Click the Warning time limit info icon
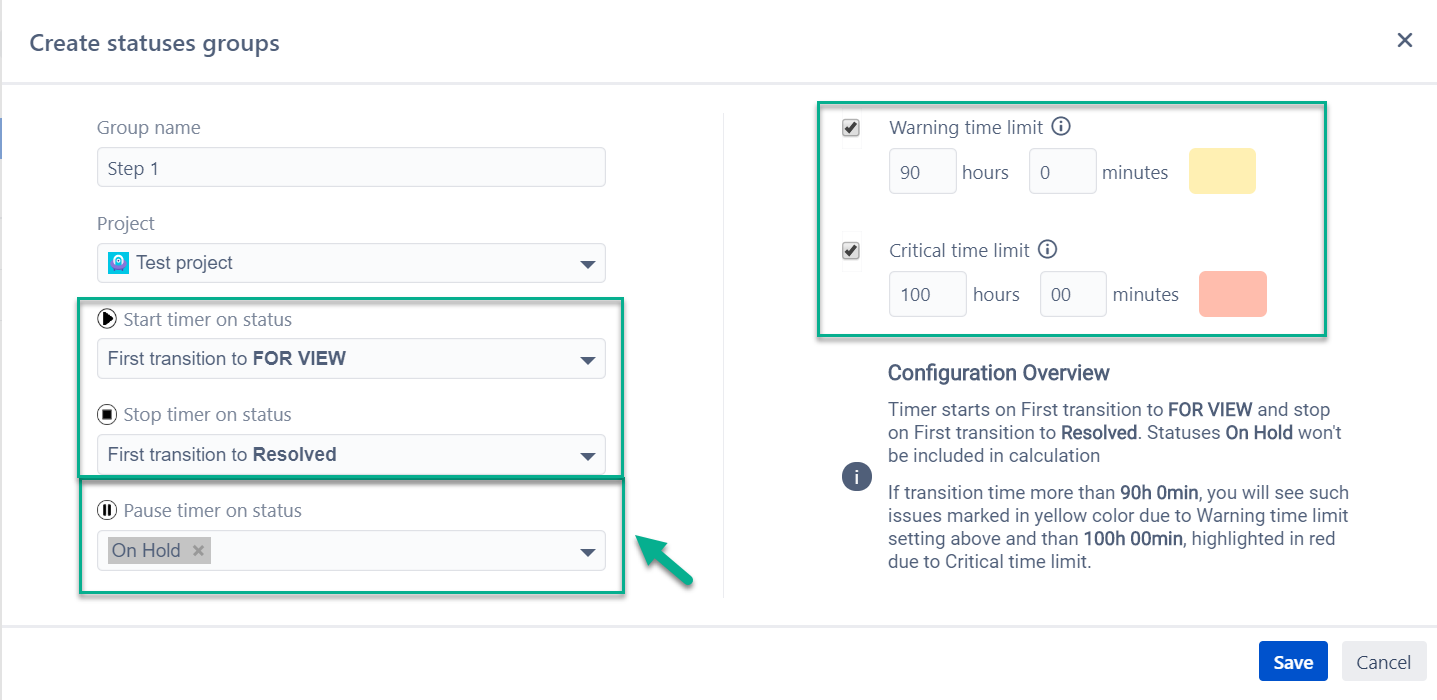 [1062, 127]
